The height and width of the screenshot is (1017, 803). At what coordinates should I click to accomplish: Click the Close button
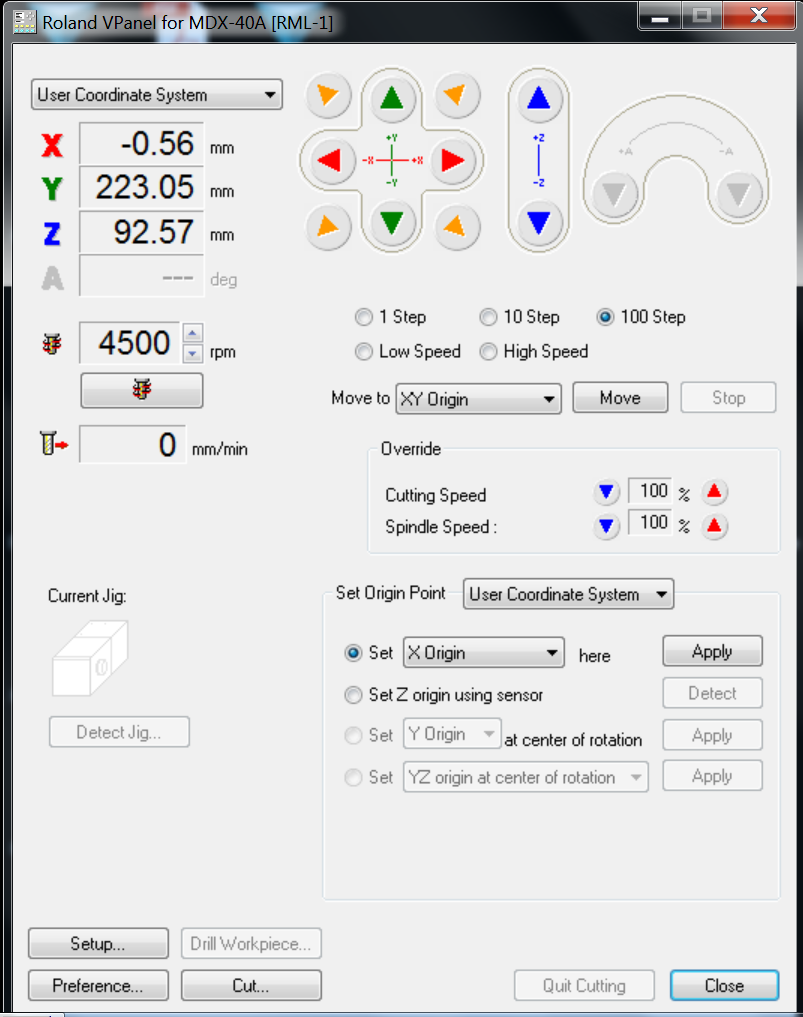pos(725,986)
